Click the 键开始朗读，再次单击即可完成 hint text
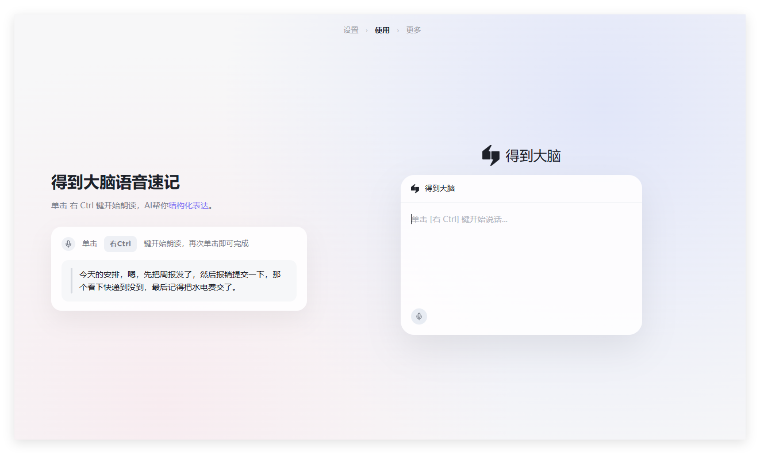 click(x=196, y=244)
